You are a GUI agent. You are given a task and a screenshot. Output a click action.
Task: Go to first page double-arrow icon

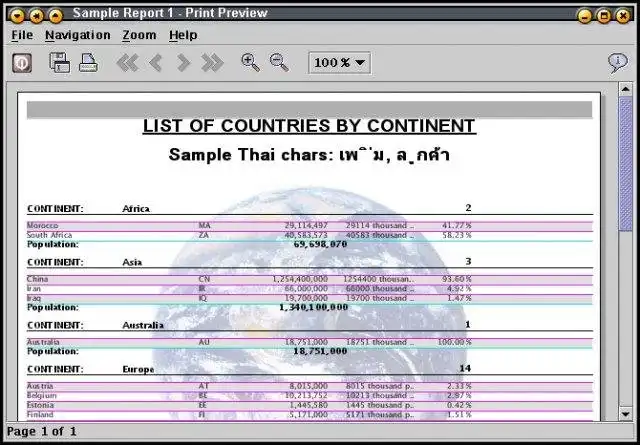(127, 63)
